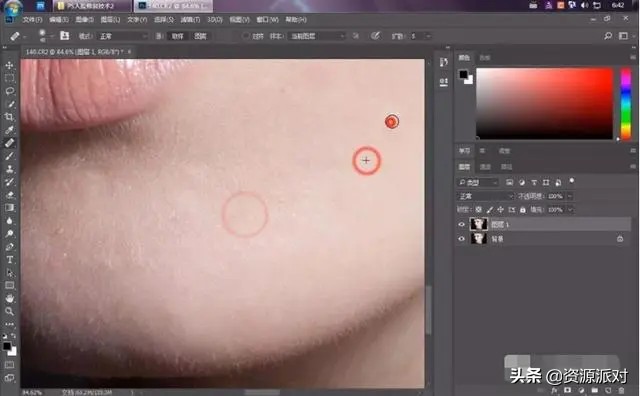
Task: Pick a color in the color field
Action: coord(544,104)
